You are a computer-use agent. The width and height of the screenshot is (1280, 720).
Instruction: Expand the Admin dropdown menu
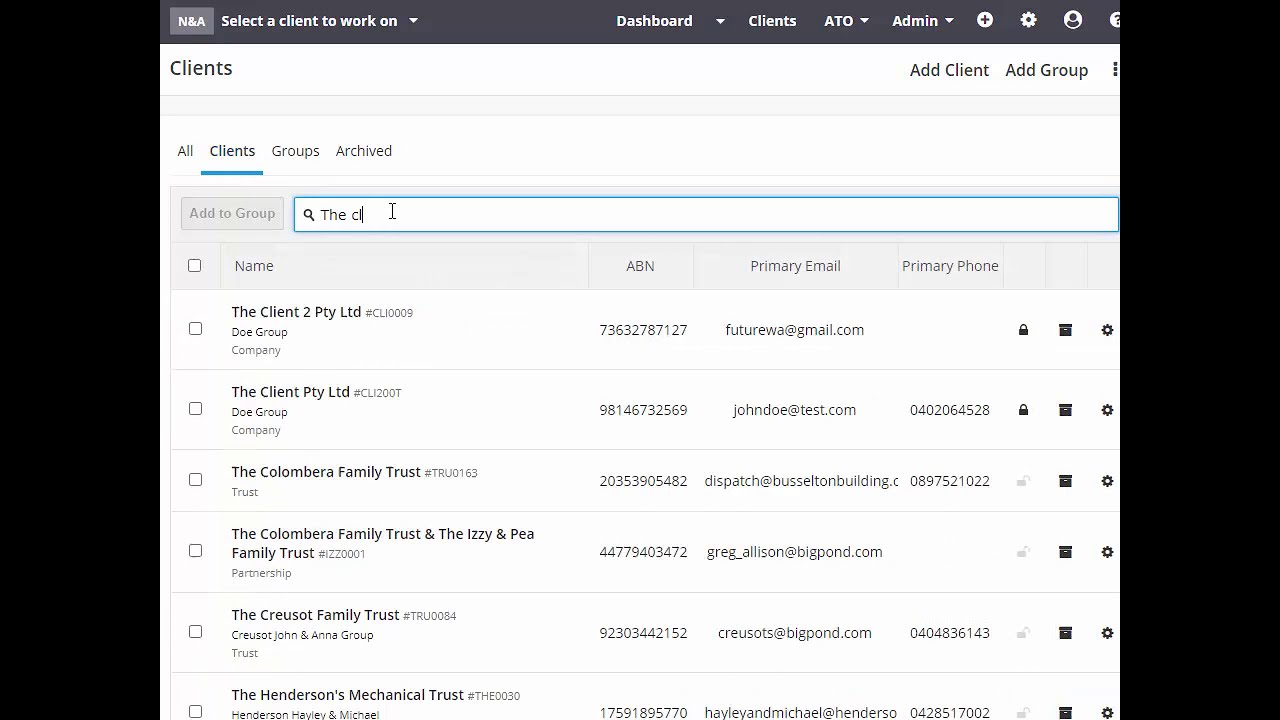(x=922, y=21)
